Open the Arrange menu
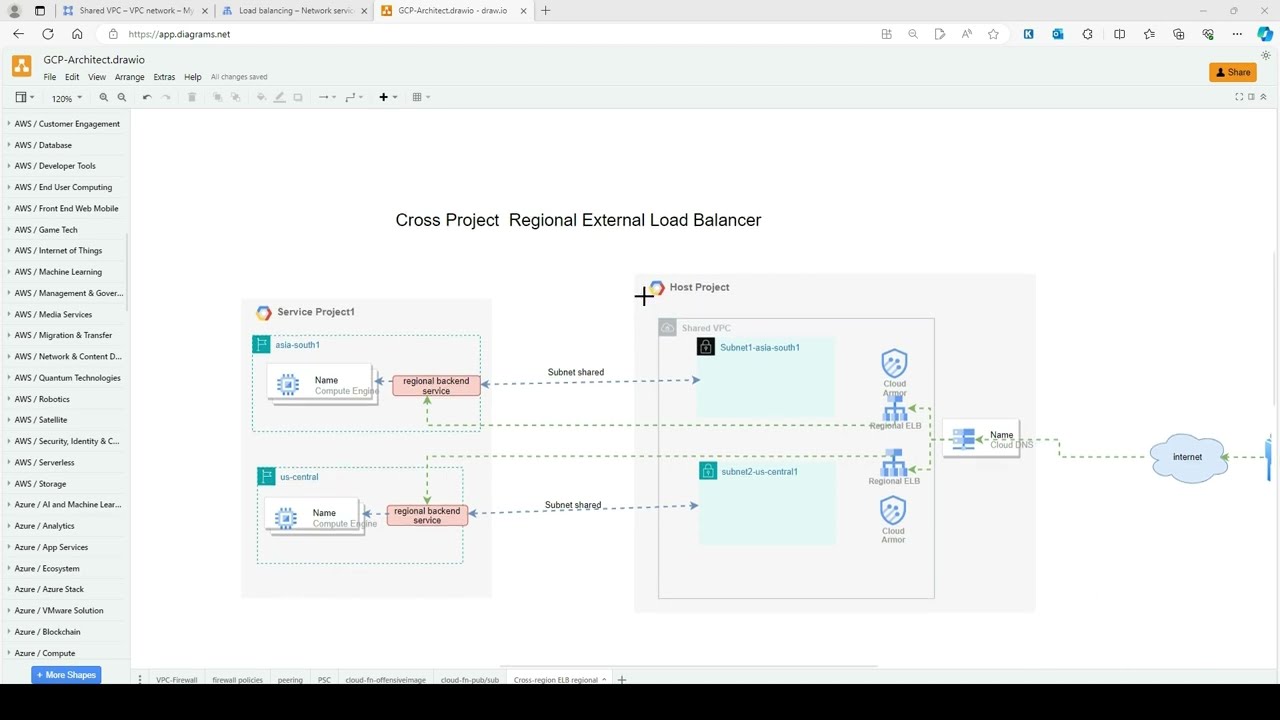 (129, 77)
